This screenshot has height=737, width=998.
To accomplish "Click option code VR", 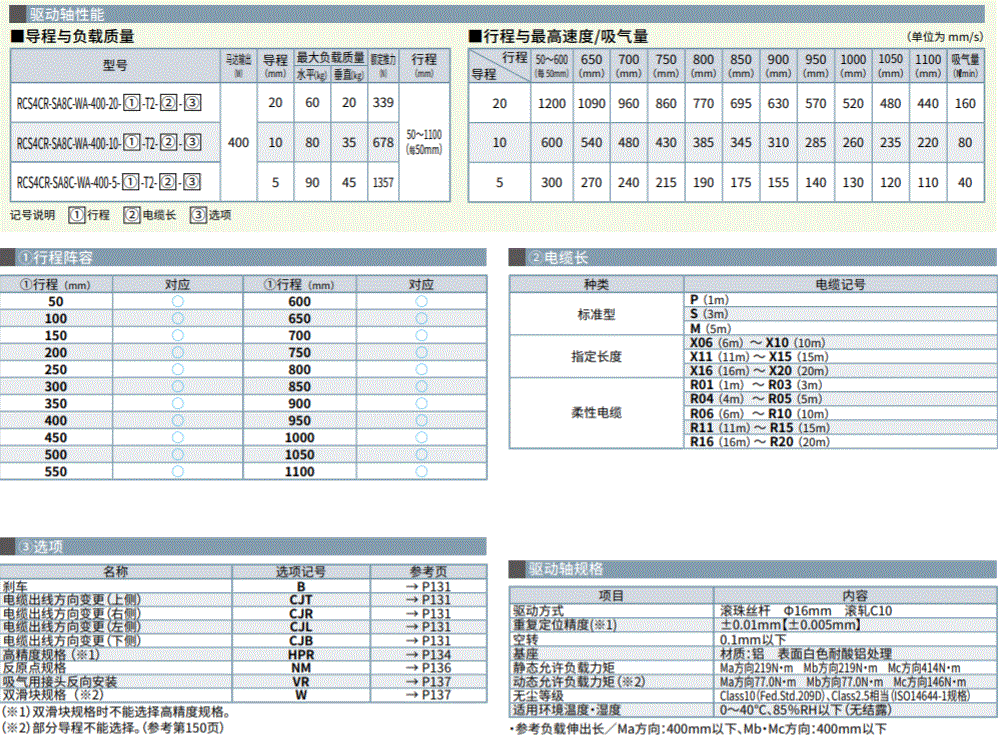I will tap(301, 682).
